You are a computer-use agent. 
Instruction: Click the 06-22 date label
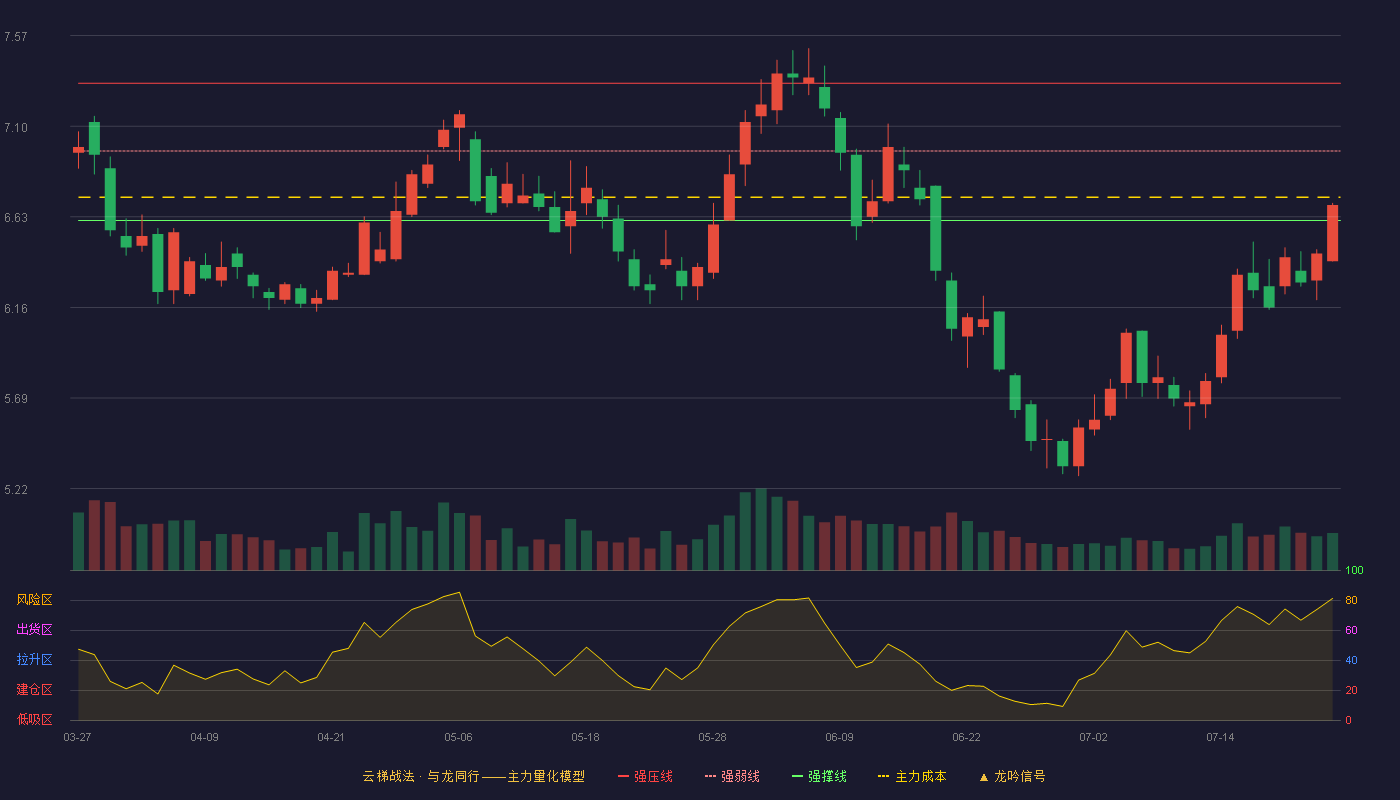966,737
